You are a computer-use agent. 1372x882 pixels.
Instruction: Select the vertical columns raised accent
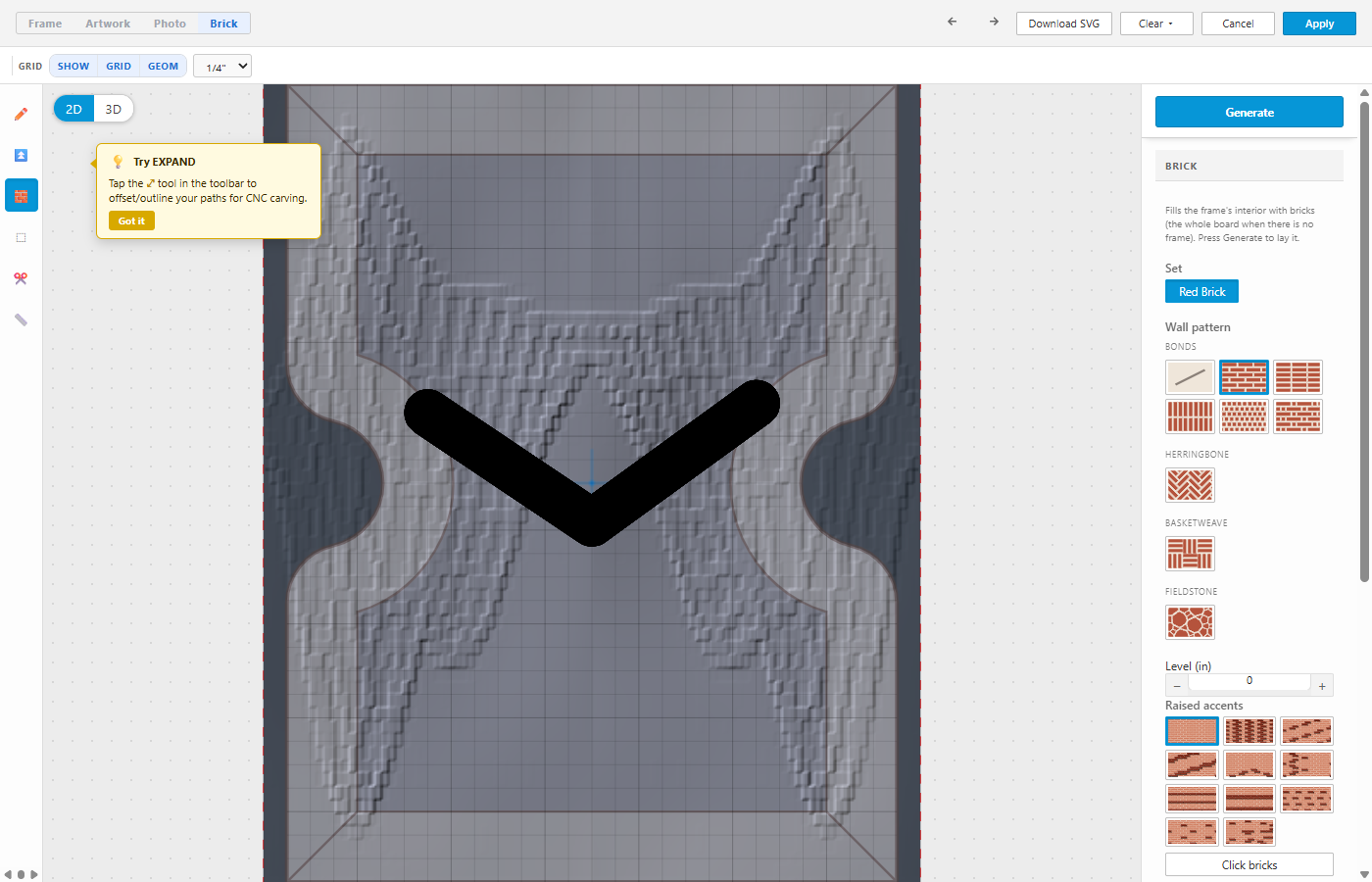point(1249,731)
